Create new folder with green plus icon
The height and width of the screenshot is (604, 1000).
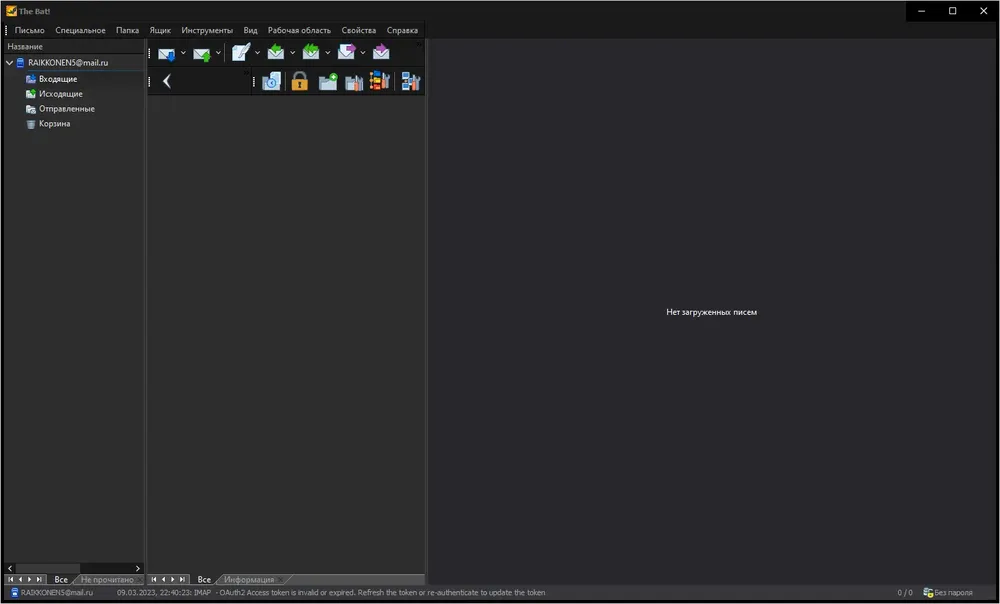(328, 82)
